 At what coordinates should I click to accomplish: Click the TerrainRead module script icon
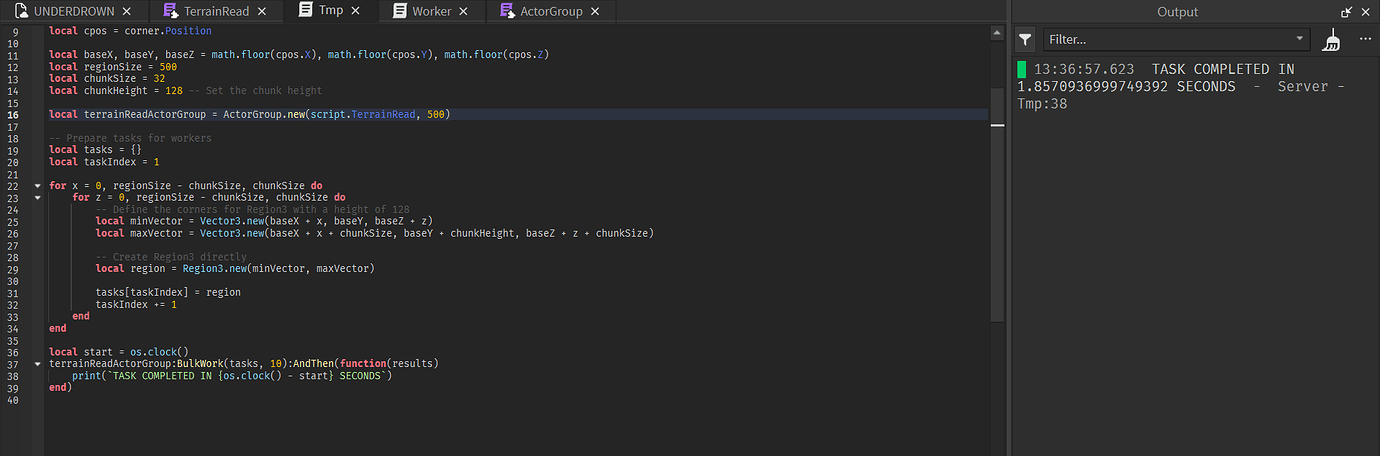click(x=171, y=12)
